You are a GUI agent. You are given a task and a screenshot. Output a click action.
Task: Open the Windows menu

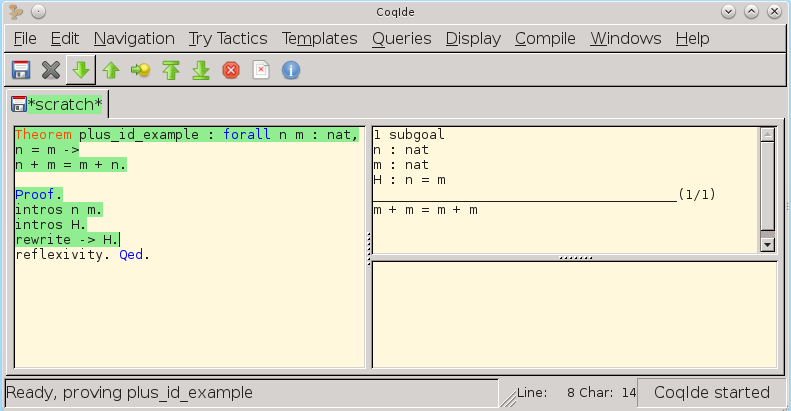626,38
